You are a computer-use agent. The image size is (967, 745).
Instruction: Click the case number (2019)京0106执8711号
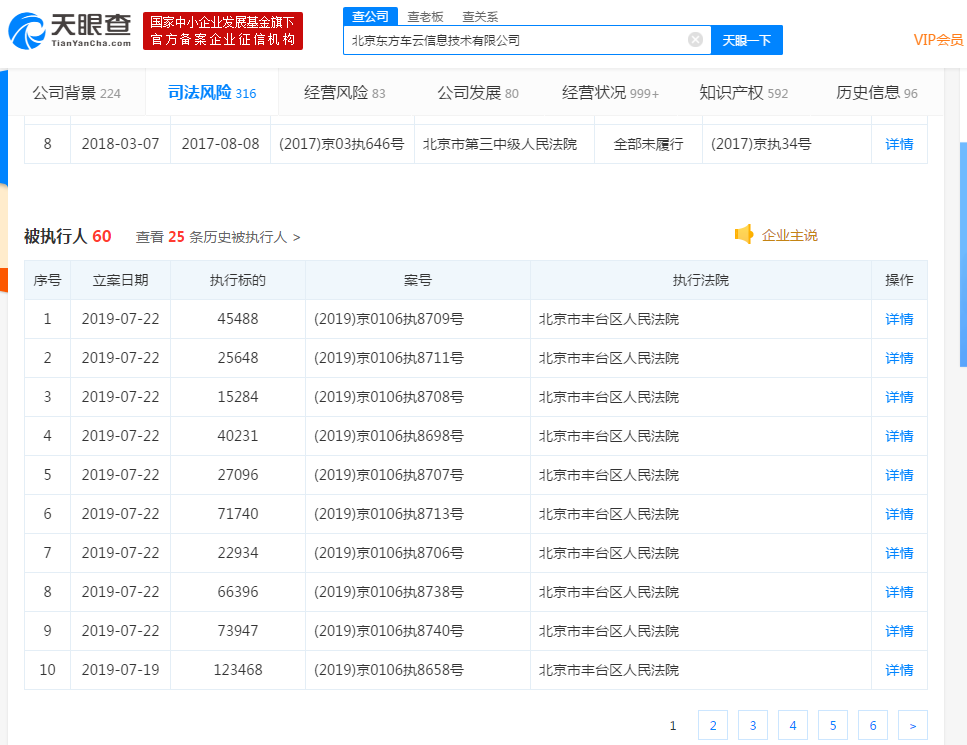pyautogui.click(x=389, y=358)
